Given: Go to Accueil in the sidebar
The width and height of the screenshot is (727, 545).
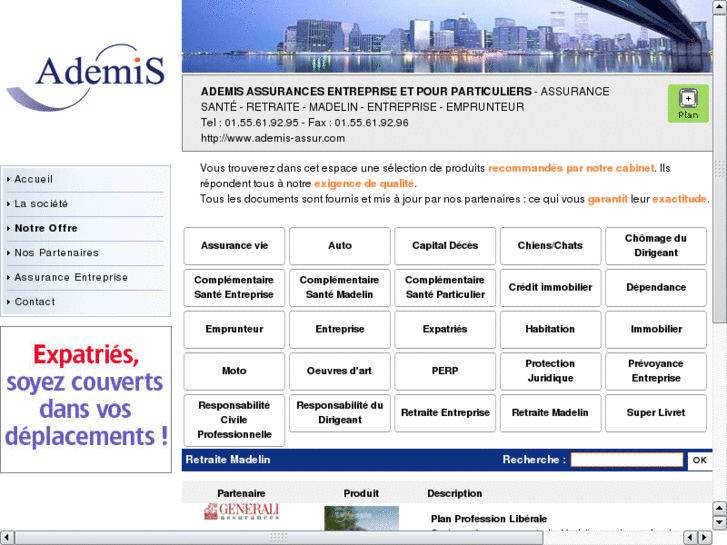Looking at the screenshot, I should [33, 179].
